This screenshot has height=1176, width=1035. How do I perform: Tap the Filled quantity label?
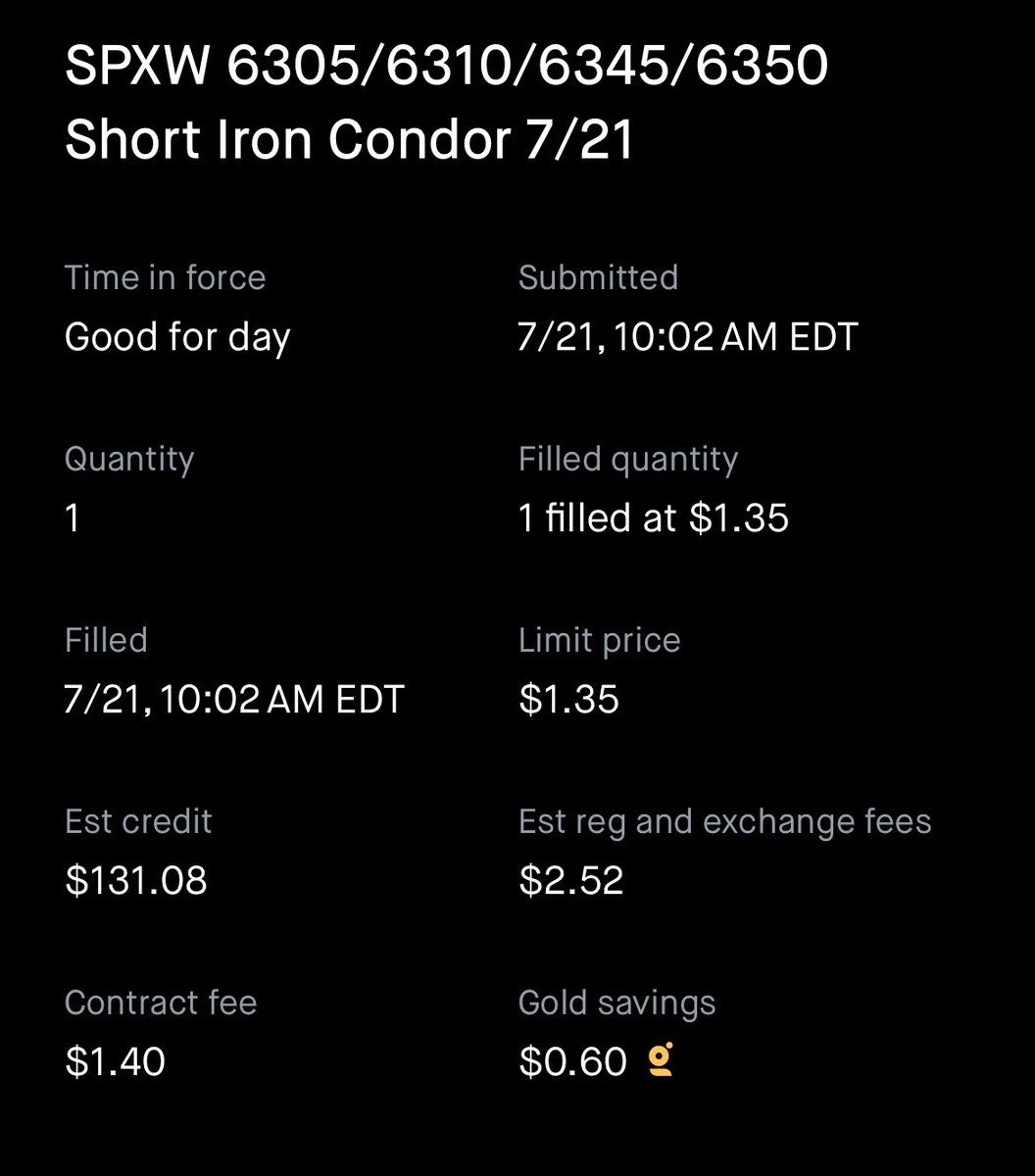[x=628, y=460]
